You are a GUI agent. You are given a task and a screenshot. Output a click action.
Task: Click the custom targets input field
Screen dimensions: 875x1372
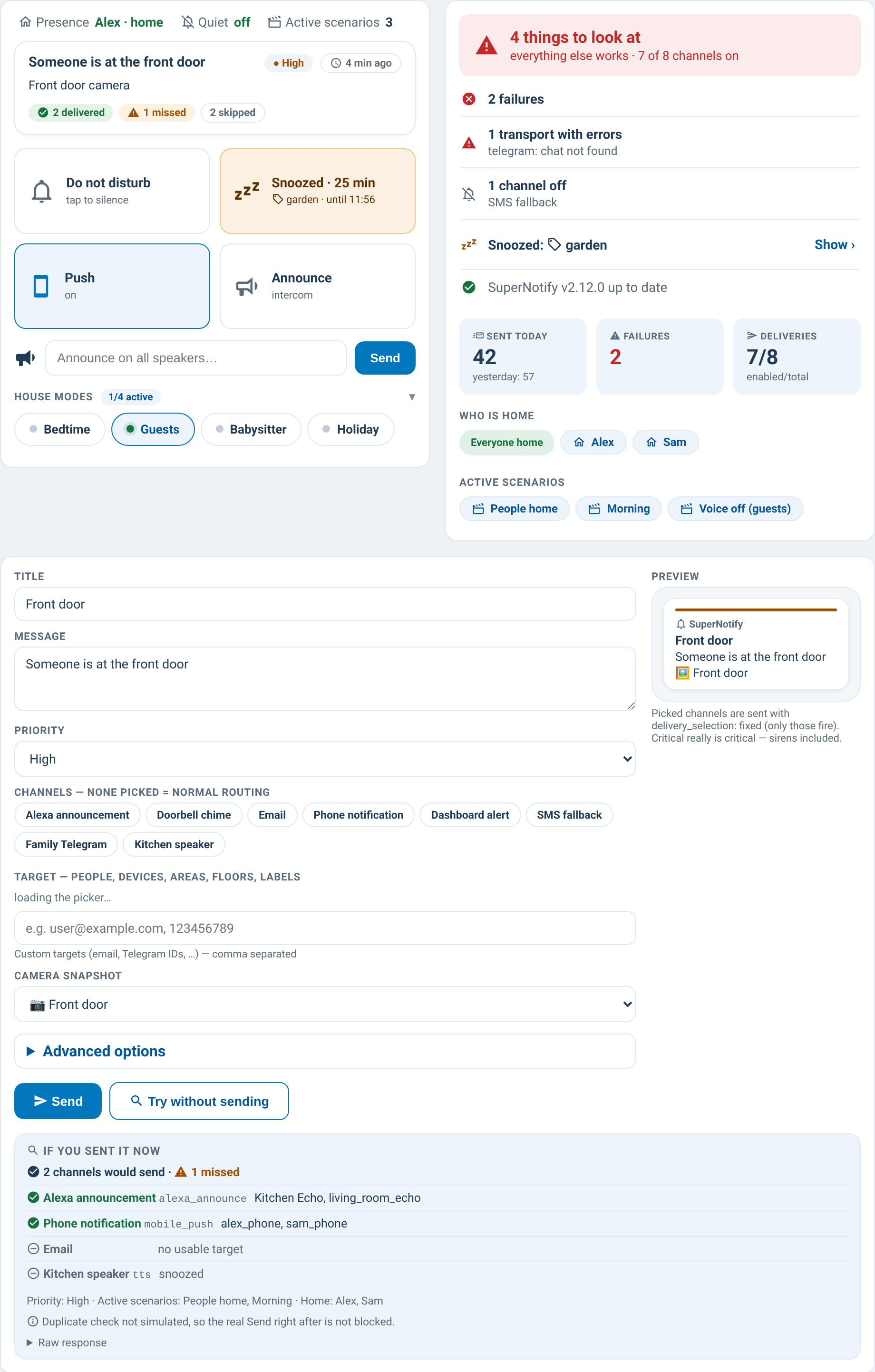[x=325, y=928]
